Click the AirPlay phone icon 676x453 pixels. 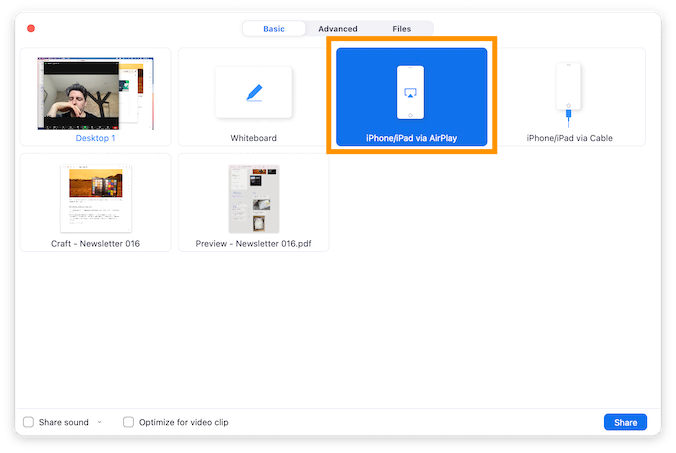tap(411, 91)
